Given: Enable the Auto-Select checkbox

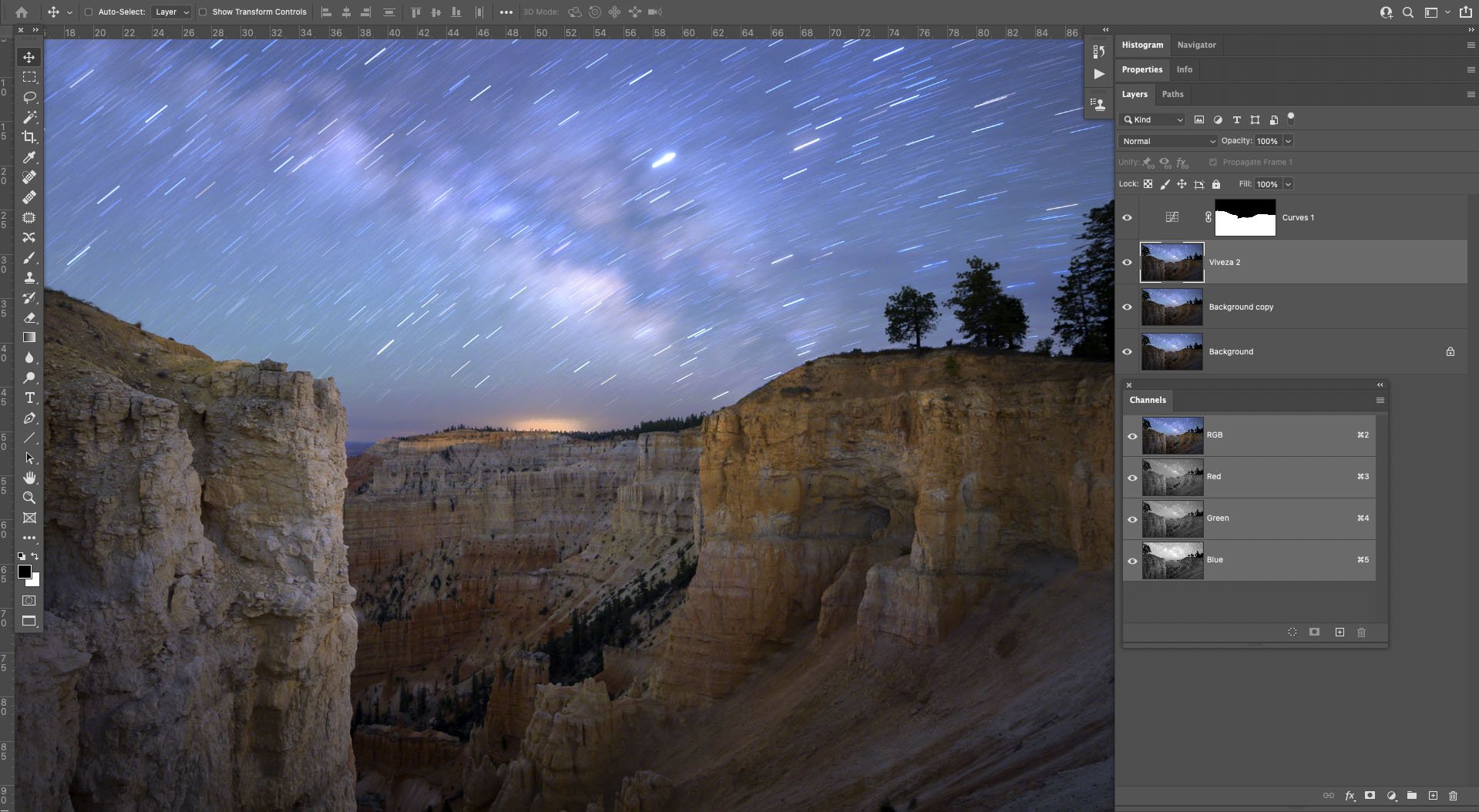Looking at the screenshot, I should (x=89, y=12).
